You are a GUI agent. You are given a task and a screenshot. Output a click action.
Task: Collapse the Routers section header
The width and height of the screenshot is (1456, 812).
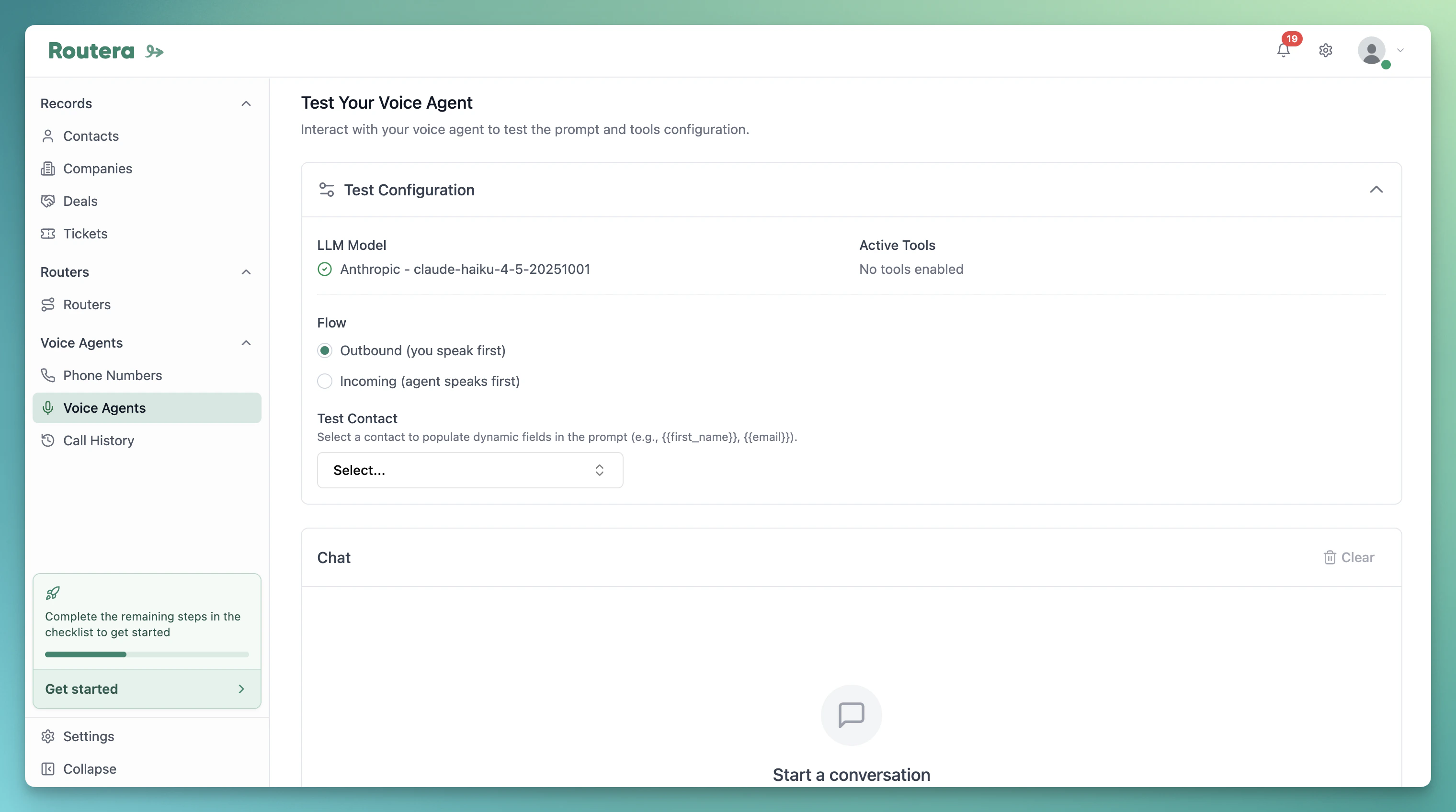pos(246,272)
